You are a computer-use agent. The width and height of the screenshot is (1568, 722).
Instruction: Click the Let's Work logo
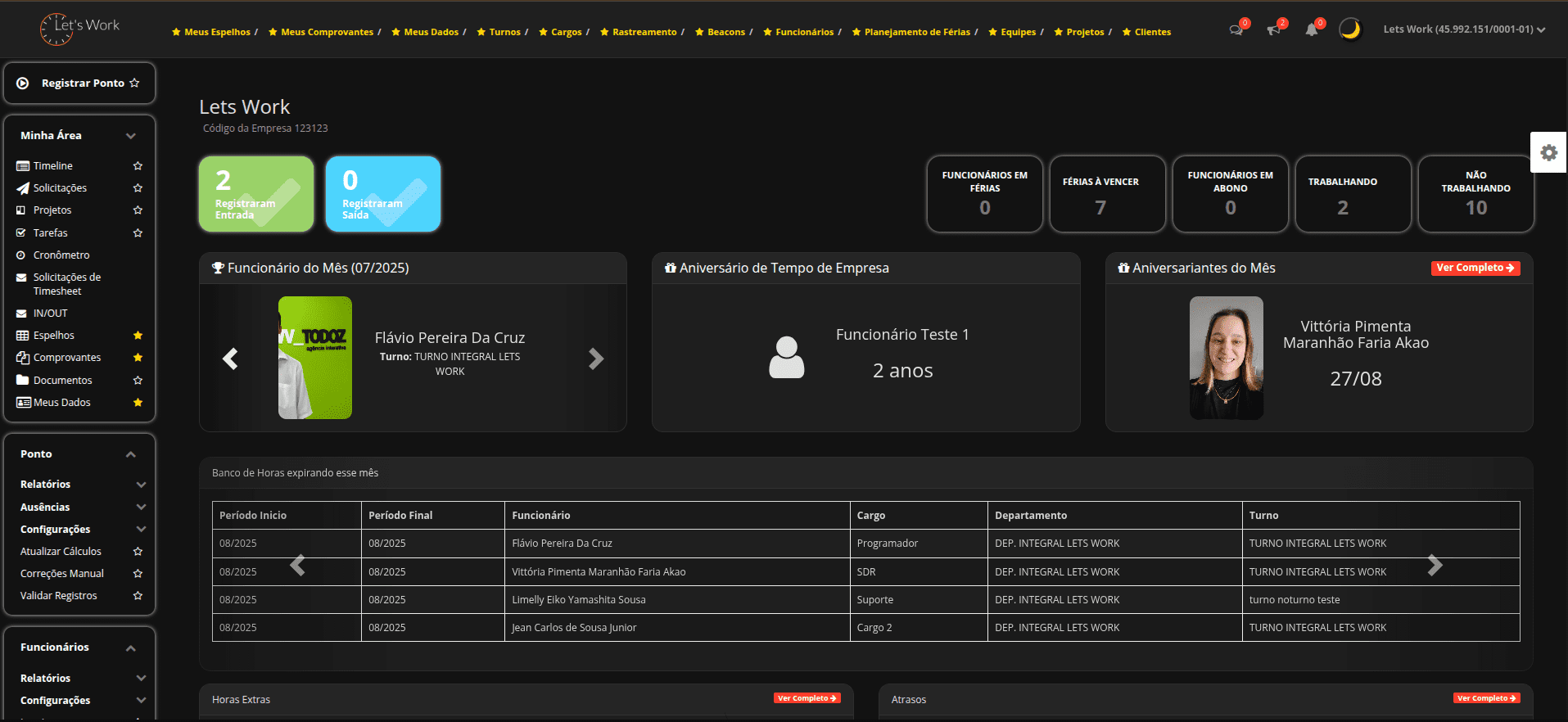[80, 29]
